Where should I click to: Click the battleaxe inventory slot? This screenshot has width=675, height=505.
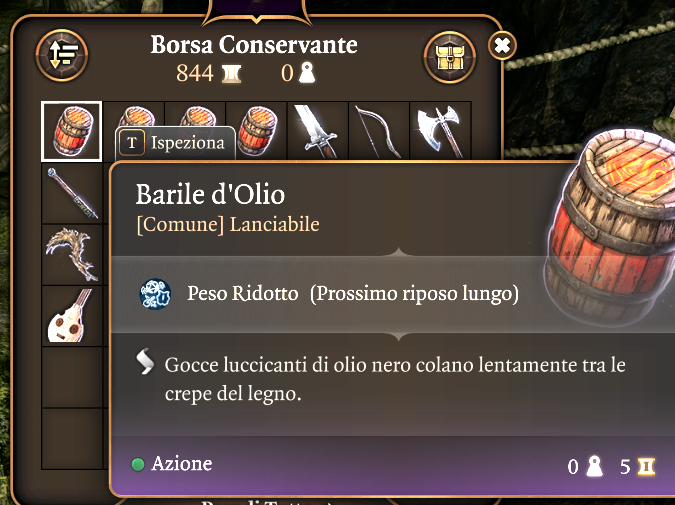(440, 131)
